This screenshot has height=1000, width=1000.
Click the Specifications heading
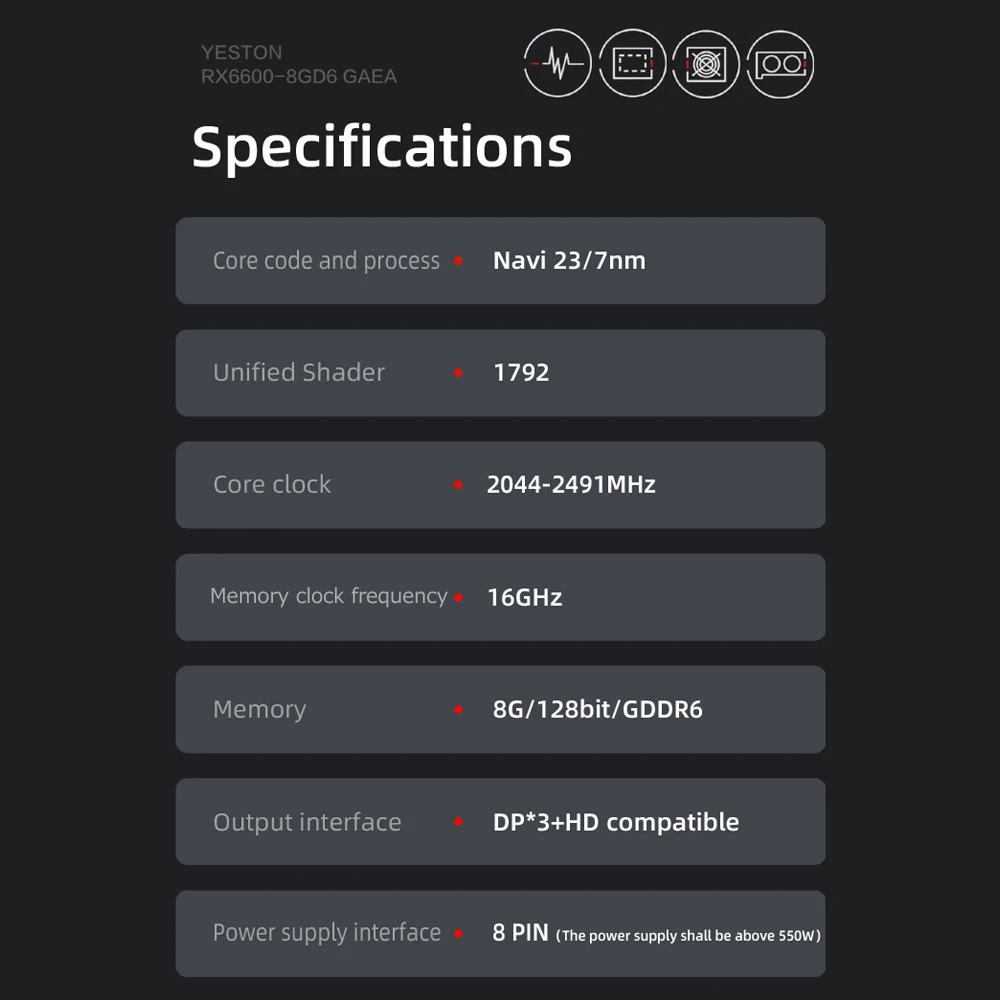(382, 149)
